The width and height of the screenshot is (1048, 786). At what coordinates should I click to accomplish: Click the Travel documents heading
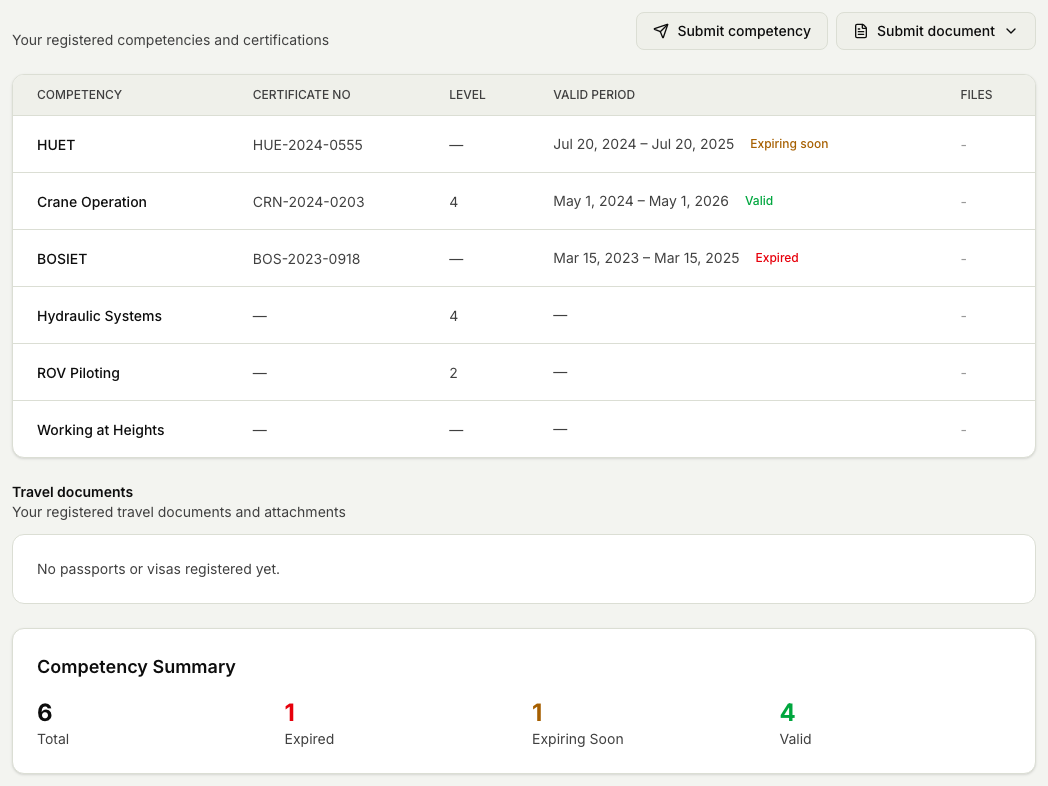[x=73, y=492]
